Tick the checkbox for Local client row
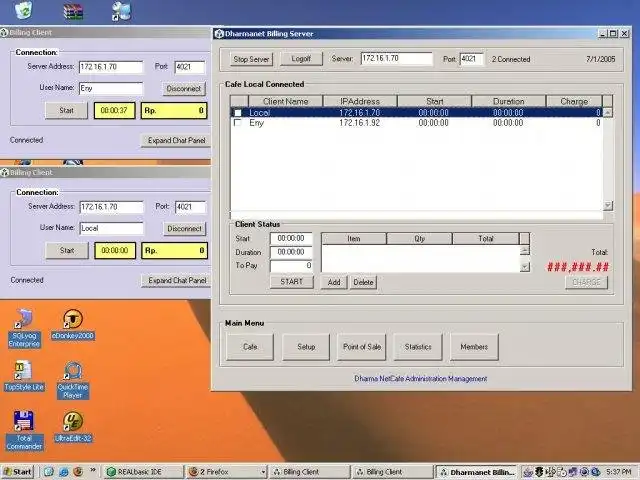640x480 pixels. point(238,112)
